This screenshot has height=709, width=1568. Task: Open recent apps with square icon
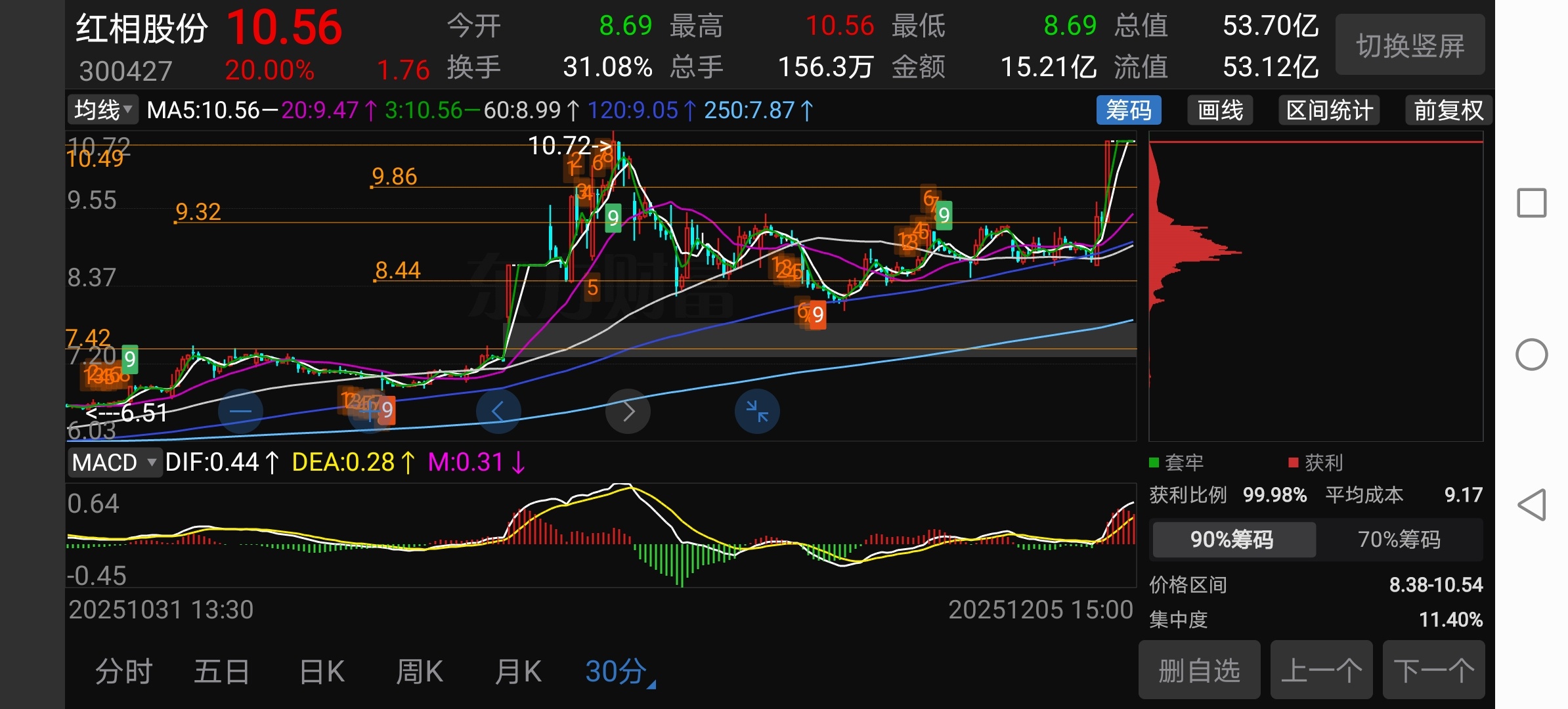click(x=1531, y=203)
